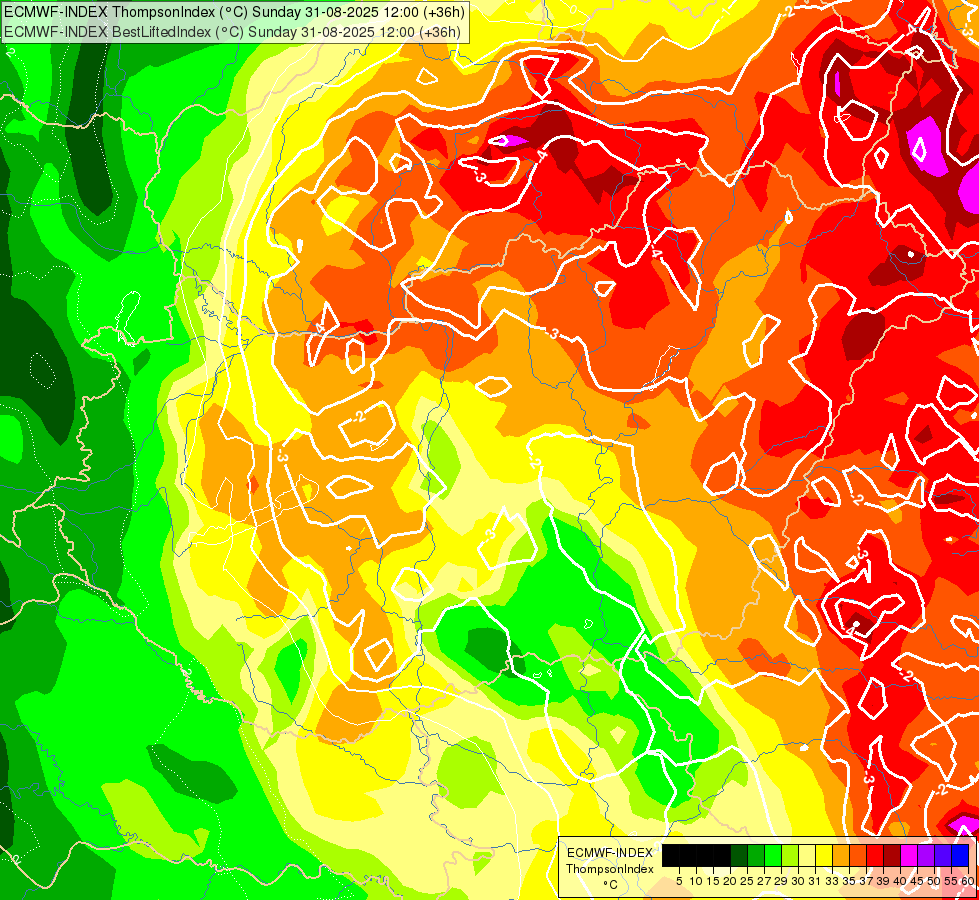Click the legend value 60

967,881
